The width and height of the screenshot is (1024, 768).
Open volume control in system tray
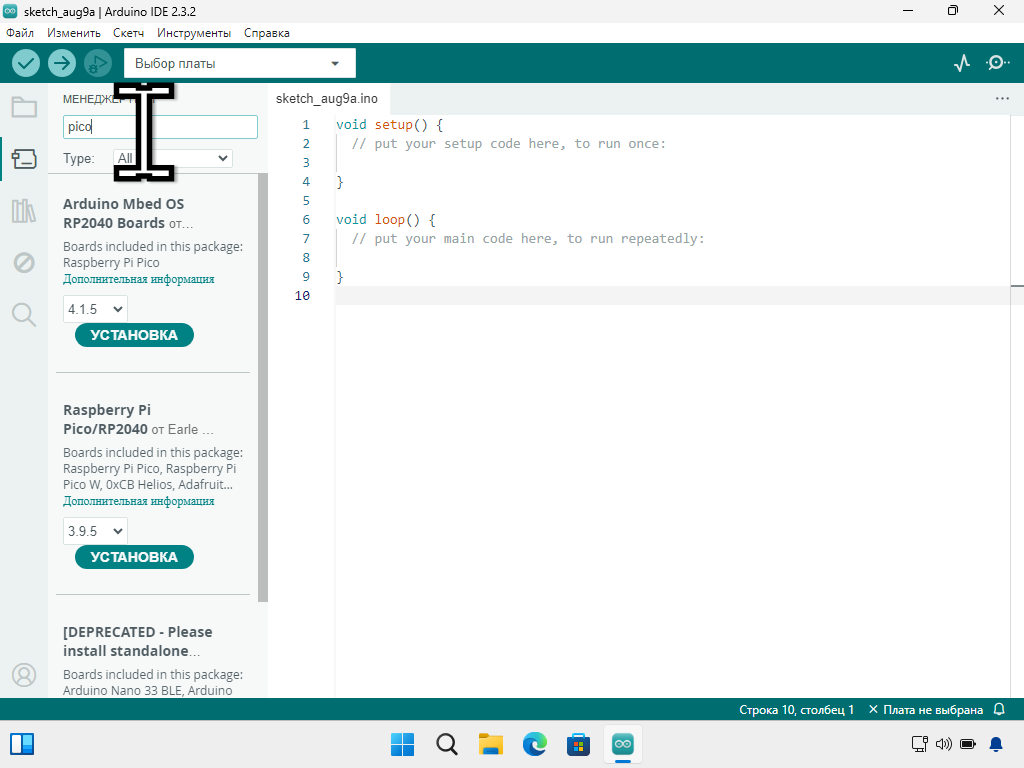coord(944,744)
